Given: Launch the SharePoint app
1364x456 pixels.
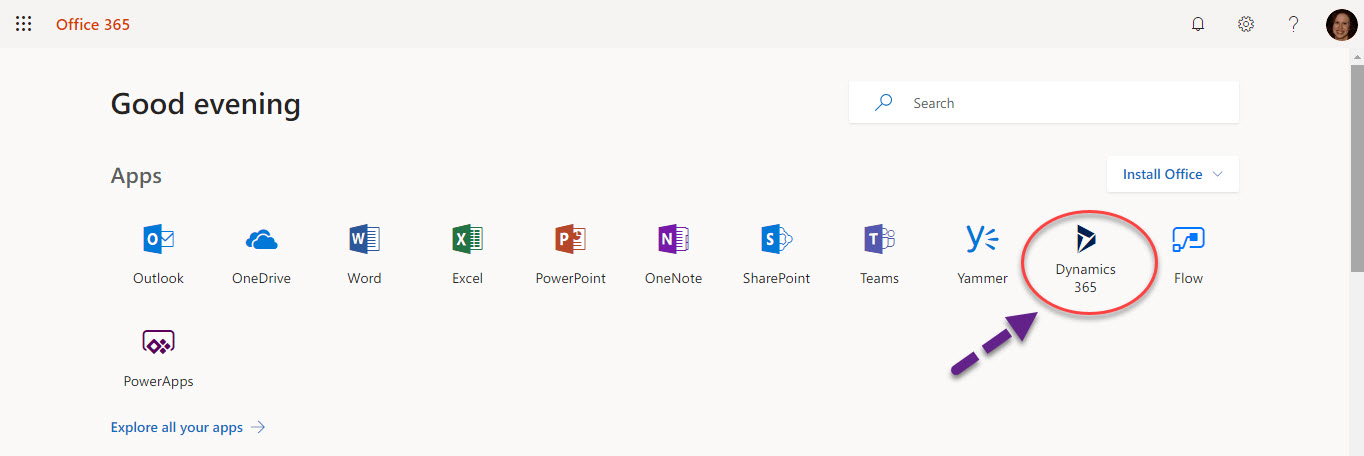Looking at the screenshot, I should click(x=776, y=254).
